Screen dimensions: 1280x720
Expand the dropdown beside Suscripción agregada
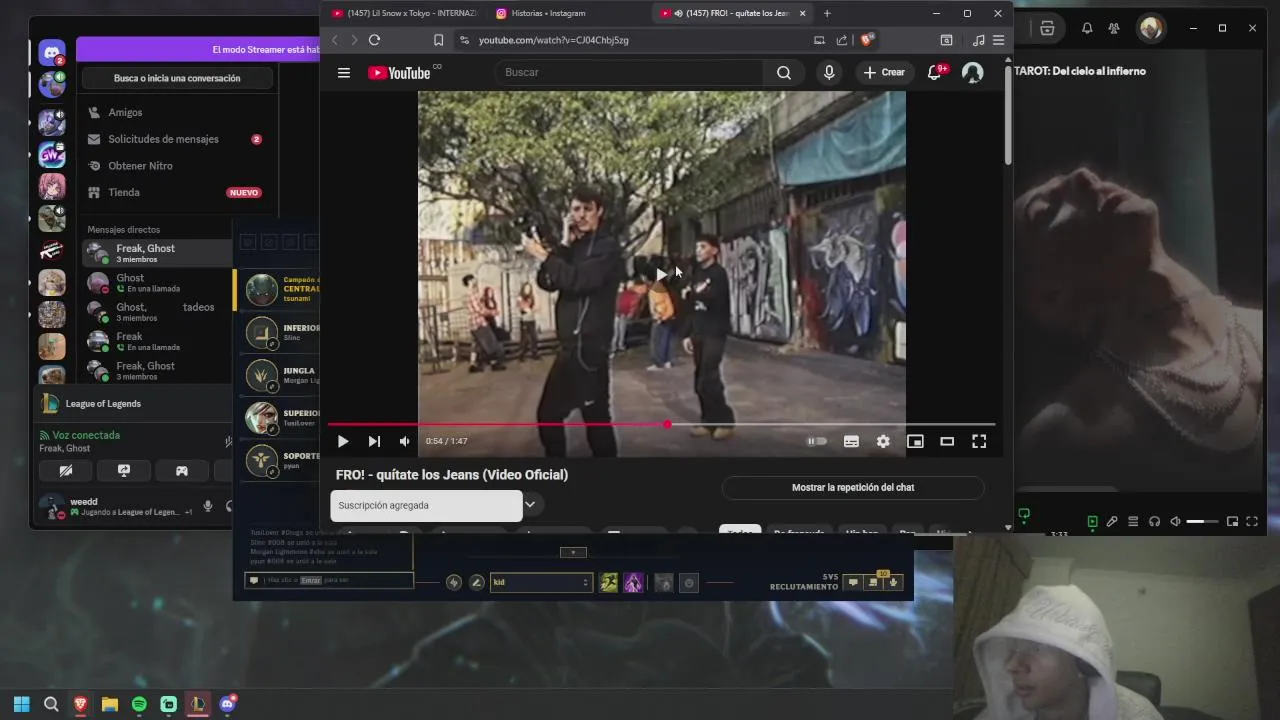click(x=530, y=504)
